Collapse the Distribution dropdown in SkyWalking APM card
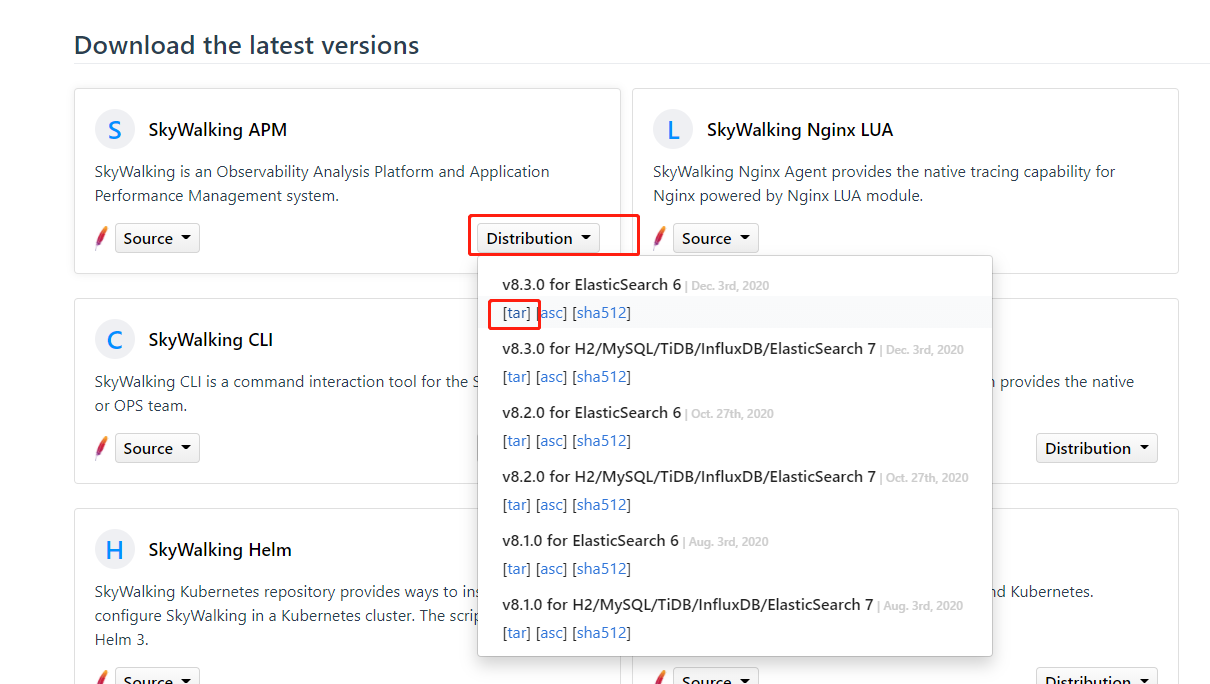 (x=538, y=238)
